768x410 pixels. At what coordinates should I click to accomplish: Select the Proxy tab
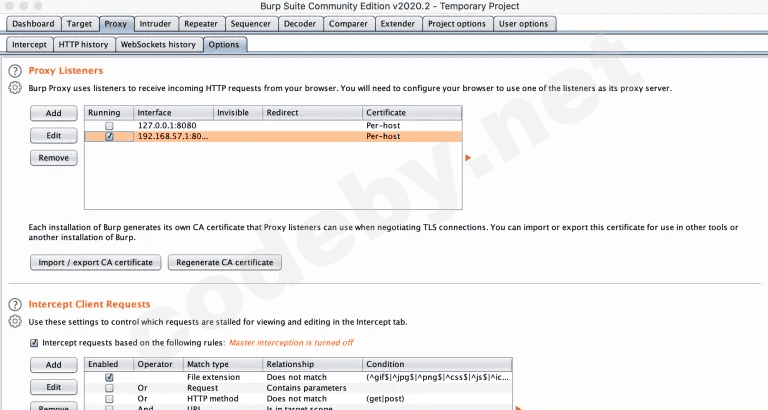point(116,24)
